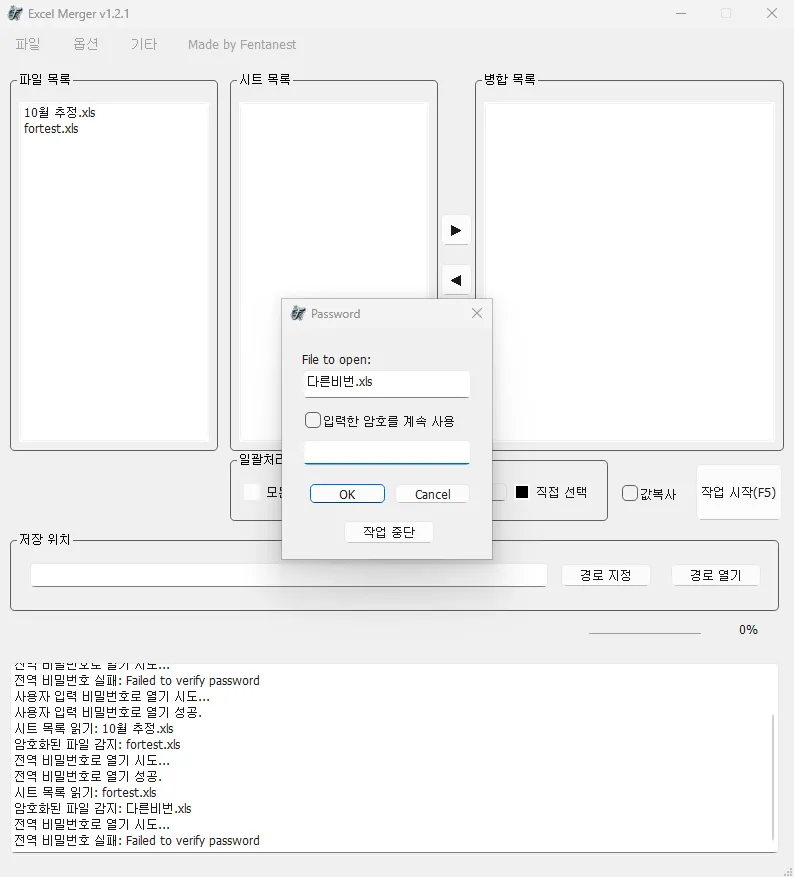
Task: Close the Password dialog with X
Action: [476, 313]
